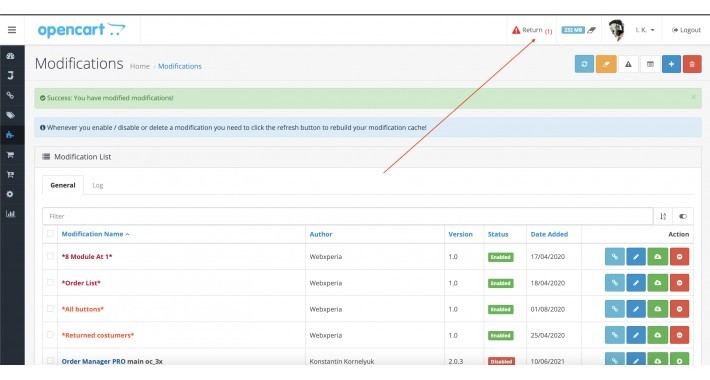Open the System gear sidebar icon
The width and height of the screenshot is (710, 380).
pyautogui.click(x=10, y=194)
